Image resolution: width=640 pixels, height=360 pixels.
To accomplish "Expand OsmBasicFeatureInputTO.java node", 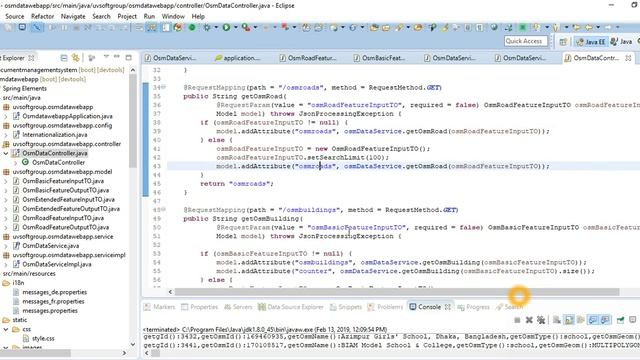I will tap(6, 181).
